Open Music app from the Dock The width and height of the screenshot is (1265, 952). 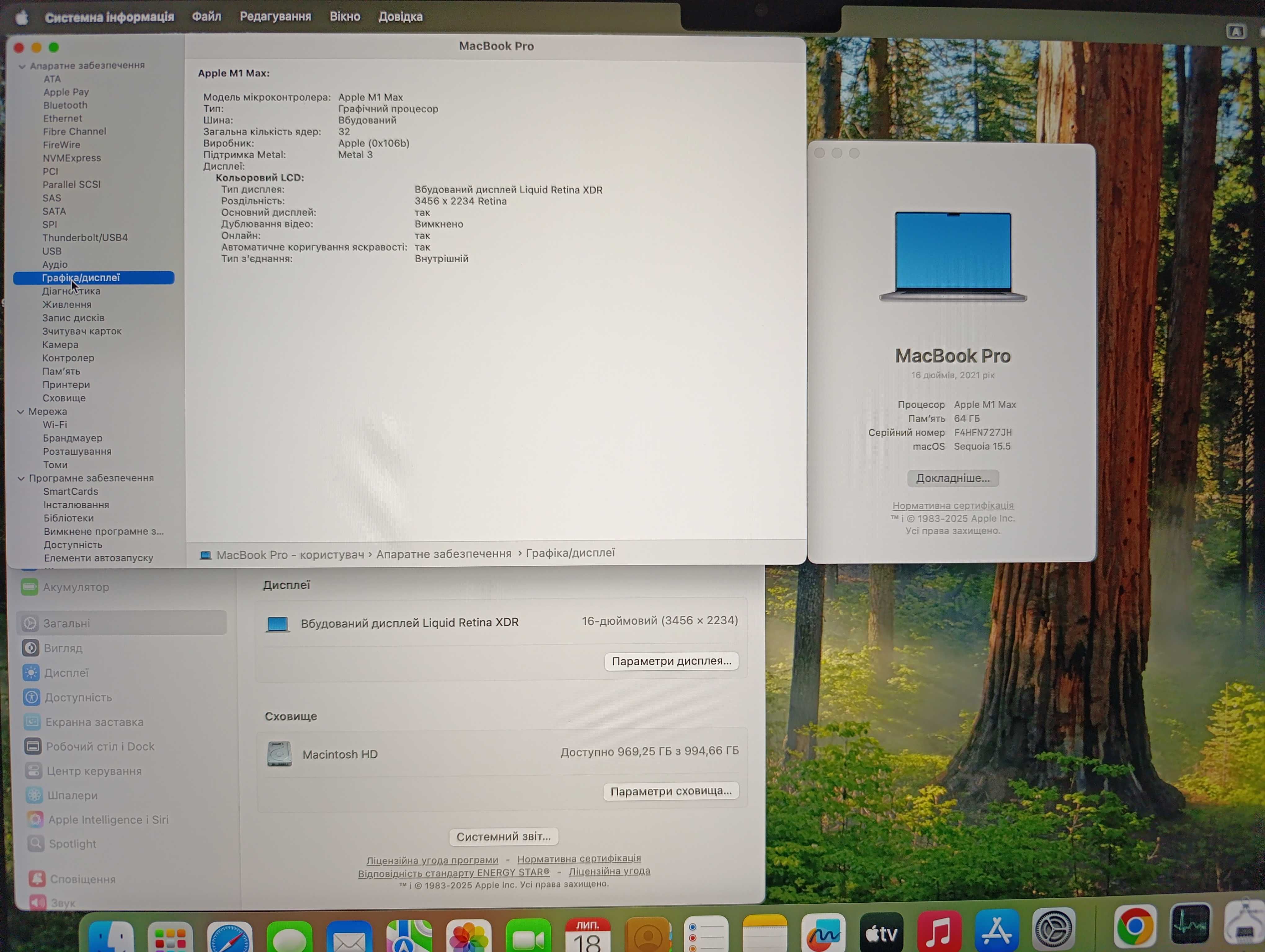click(939, 931)
